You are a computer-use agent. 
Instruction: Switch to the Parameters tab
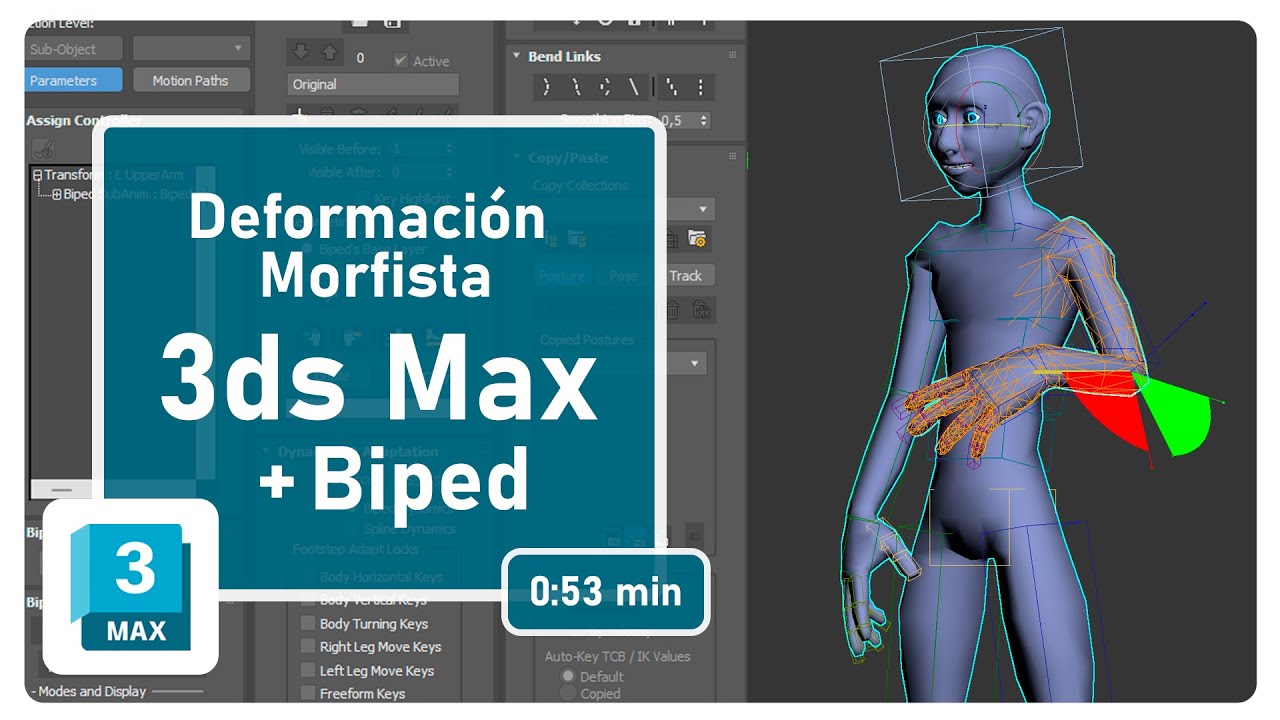pyautogui.click(x=73, y=80)
